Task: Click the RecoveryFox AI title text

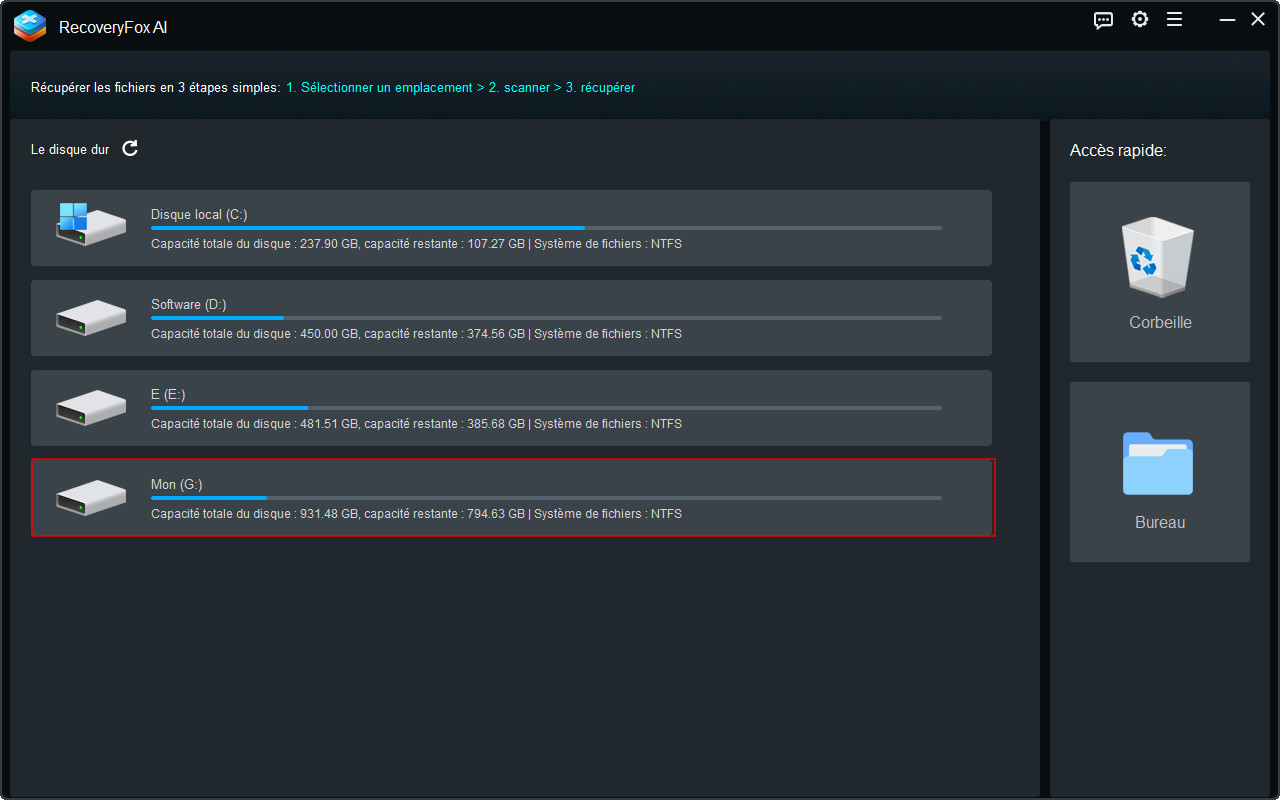Action: pos(113,28)
